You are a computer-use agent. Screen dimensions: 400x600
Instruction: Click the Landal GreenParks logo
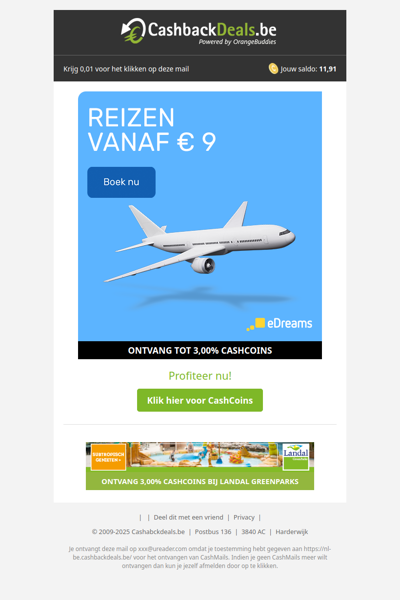(296, 457)
